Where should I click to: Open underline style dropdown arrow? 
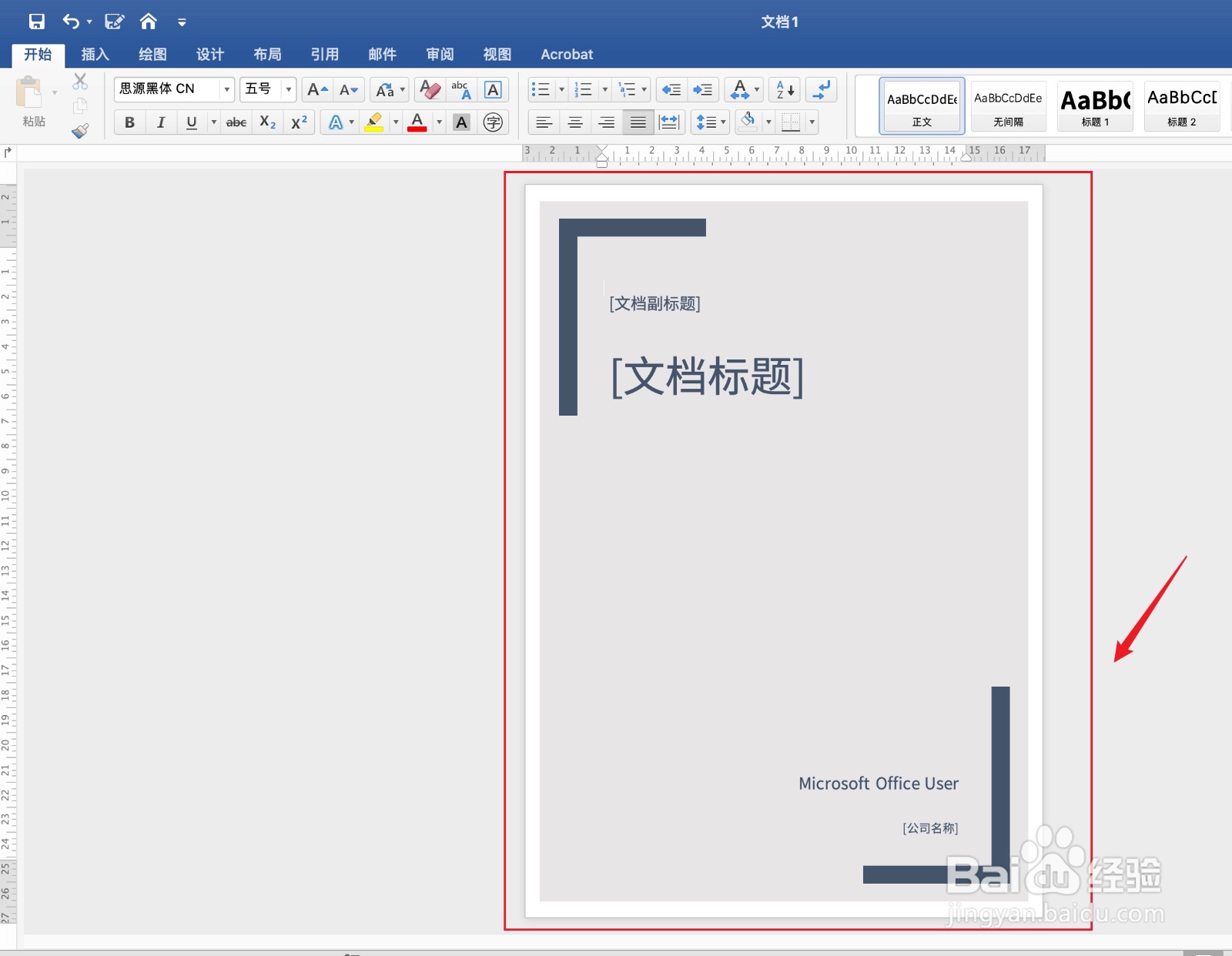(214, 122)
